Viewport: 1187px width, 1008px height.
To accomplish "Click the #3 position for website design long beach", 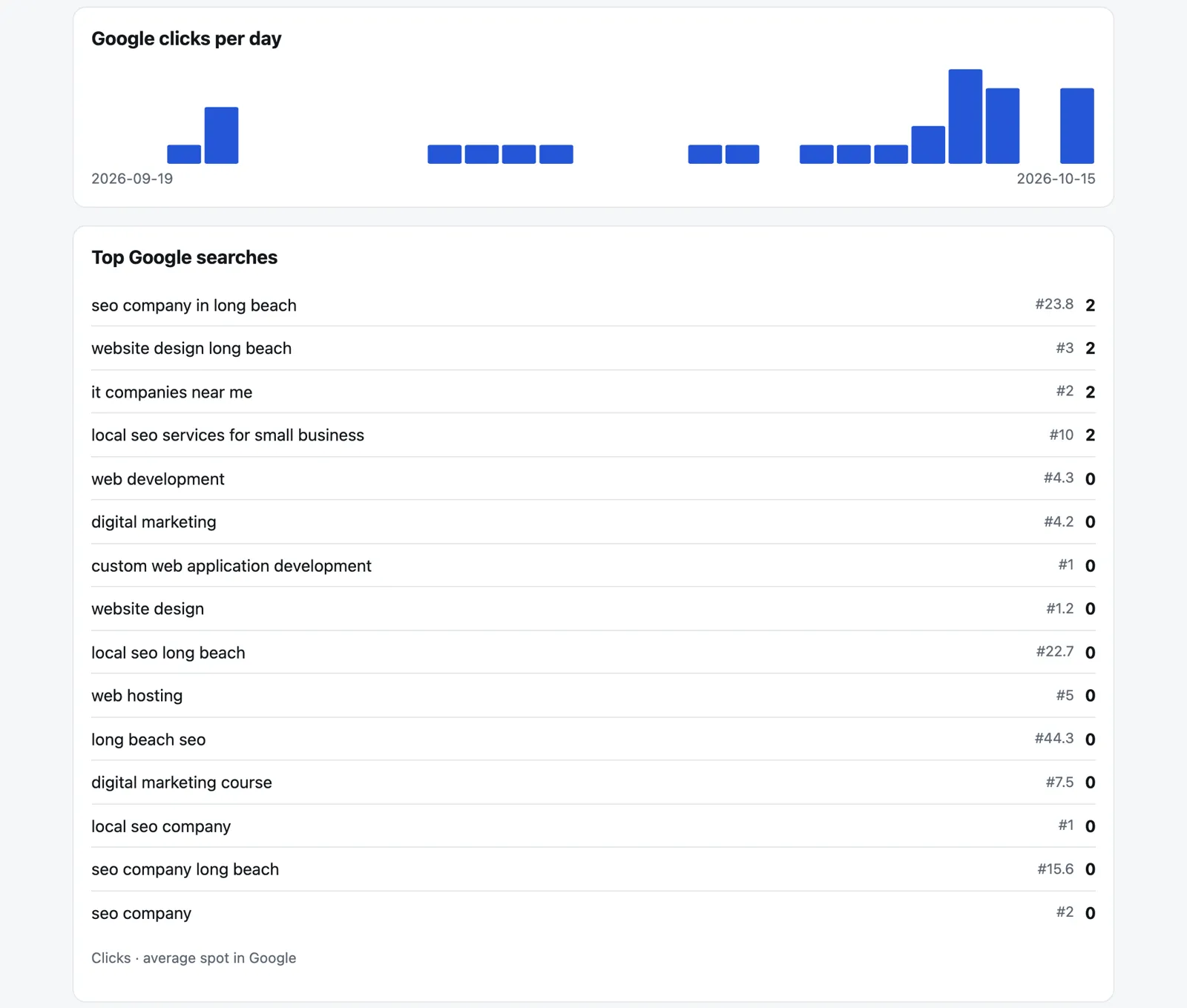I will click(1065, 348).
